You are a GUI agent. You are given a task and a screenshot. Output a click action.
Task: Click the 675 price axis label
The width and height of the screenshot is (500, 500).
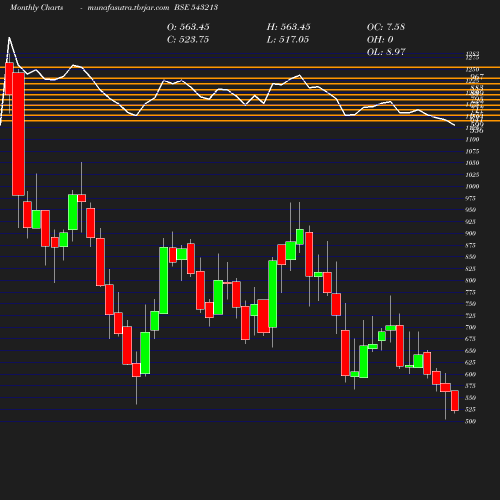pyautogui.click(x=471, y=339)
